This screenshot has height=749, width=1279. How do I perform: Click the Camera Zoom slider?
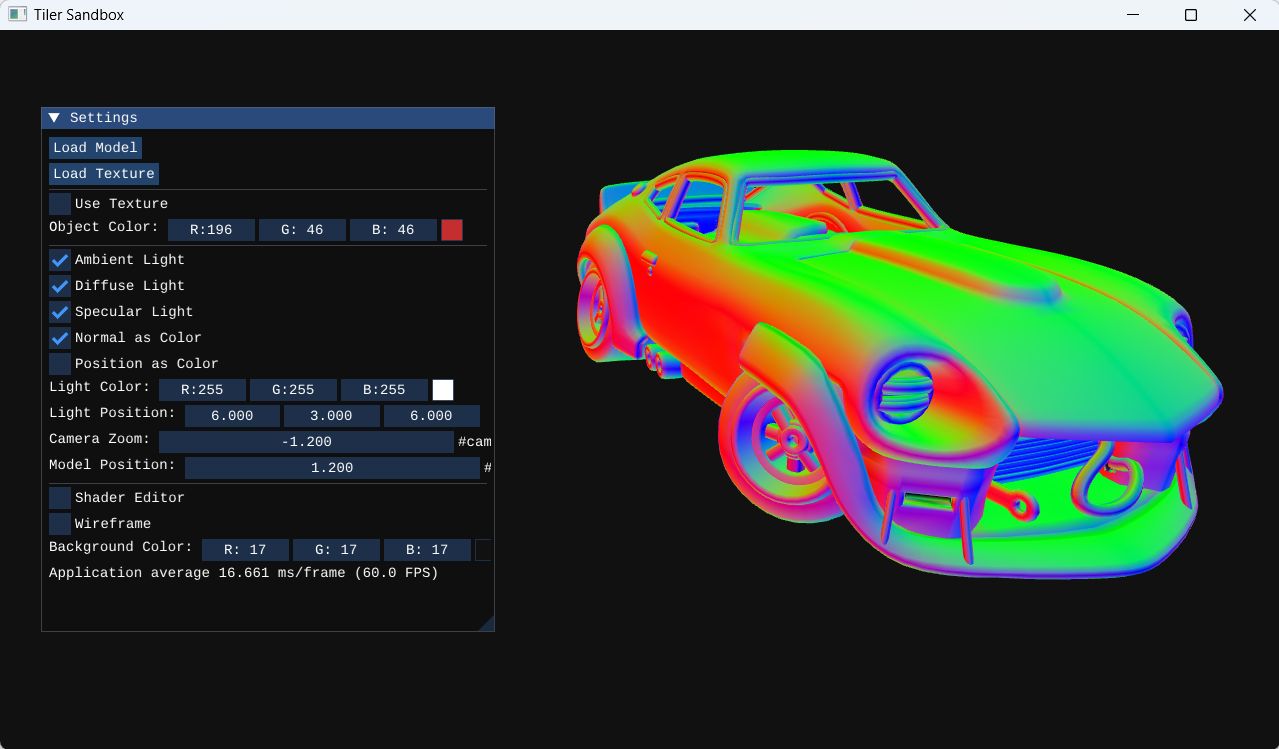pos(306,442)
